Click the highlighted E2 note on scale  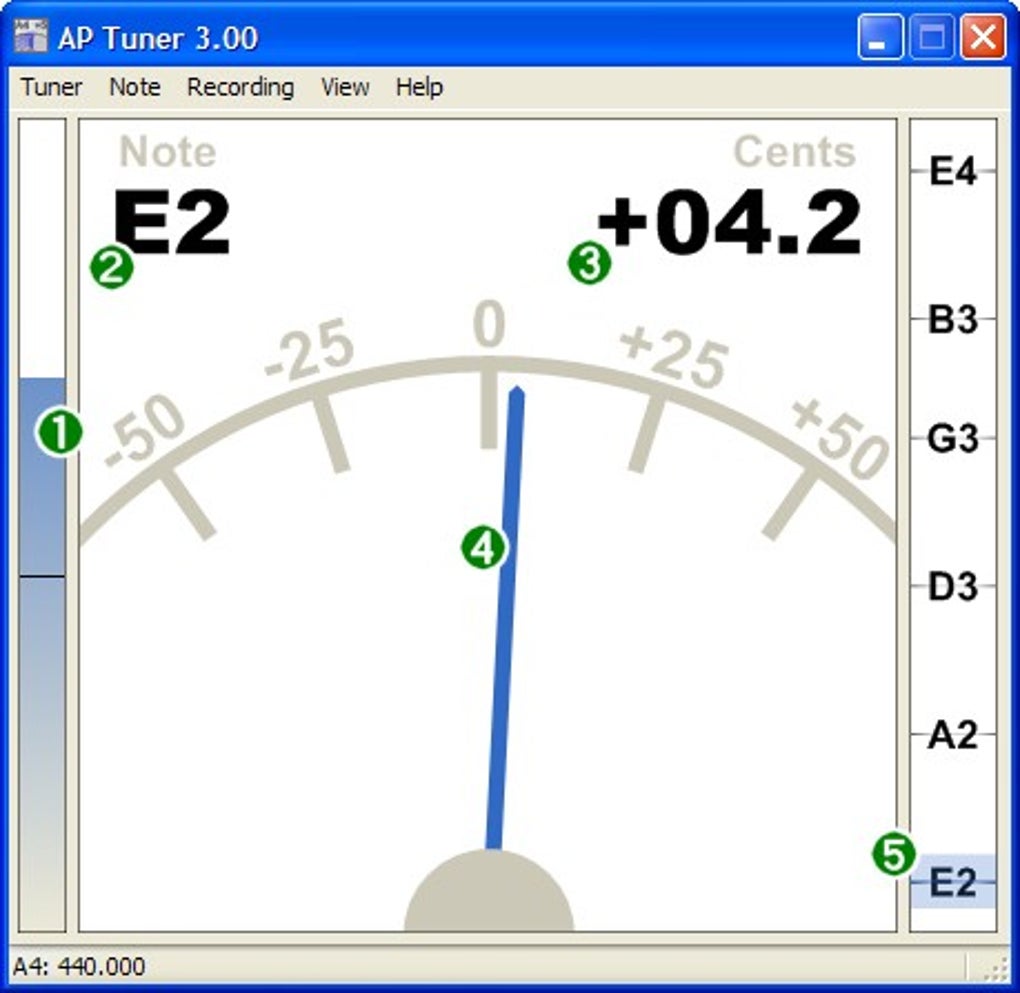click(953, 882)
